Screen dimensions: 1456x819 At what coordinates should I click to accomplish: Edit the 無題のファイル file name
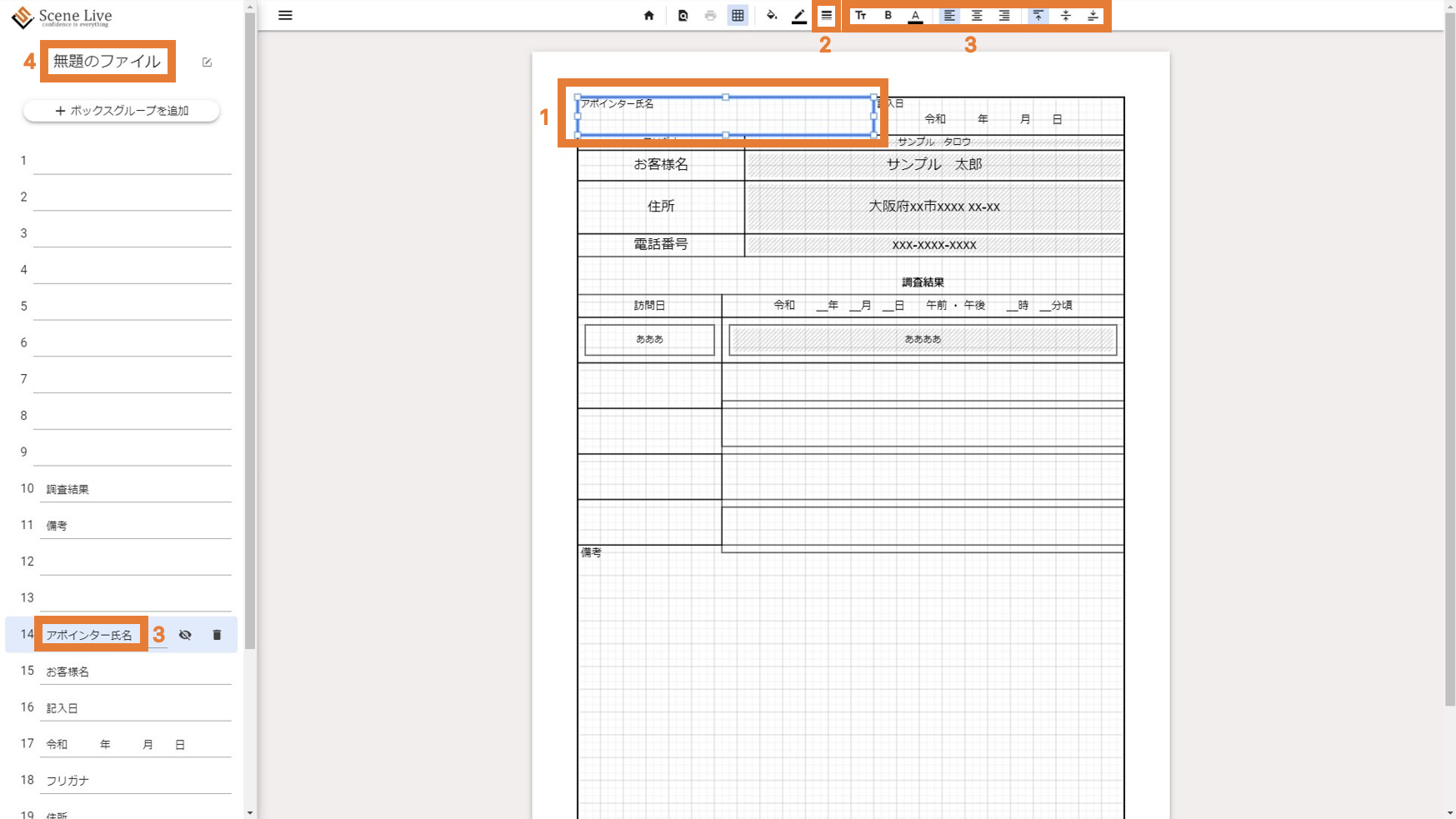tap(207, 62)
